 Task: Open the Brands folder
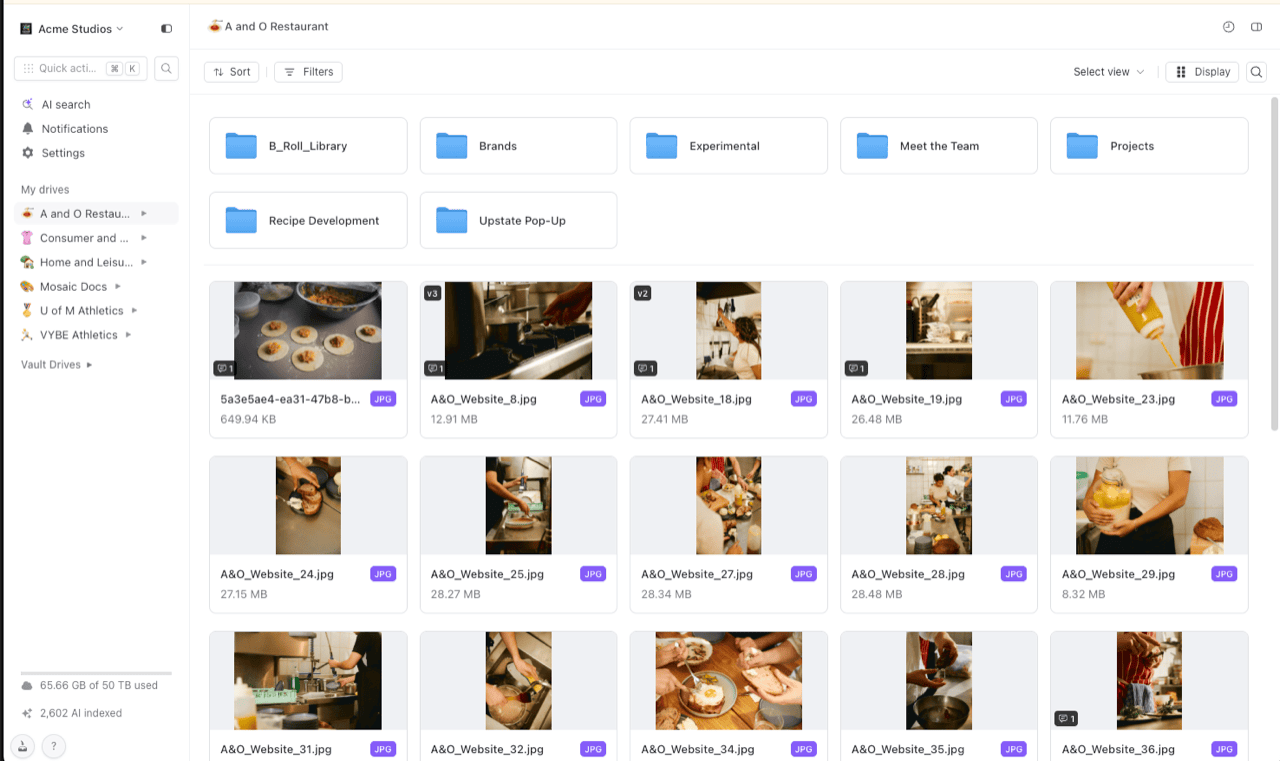[518, 146]
